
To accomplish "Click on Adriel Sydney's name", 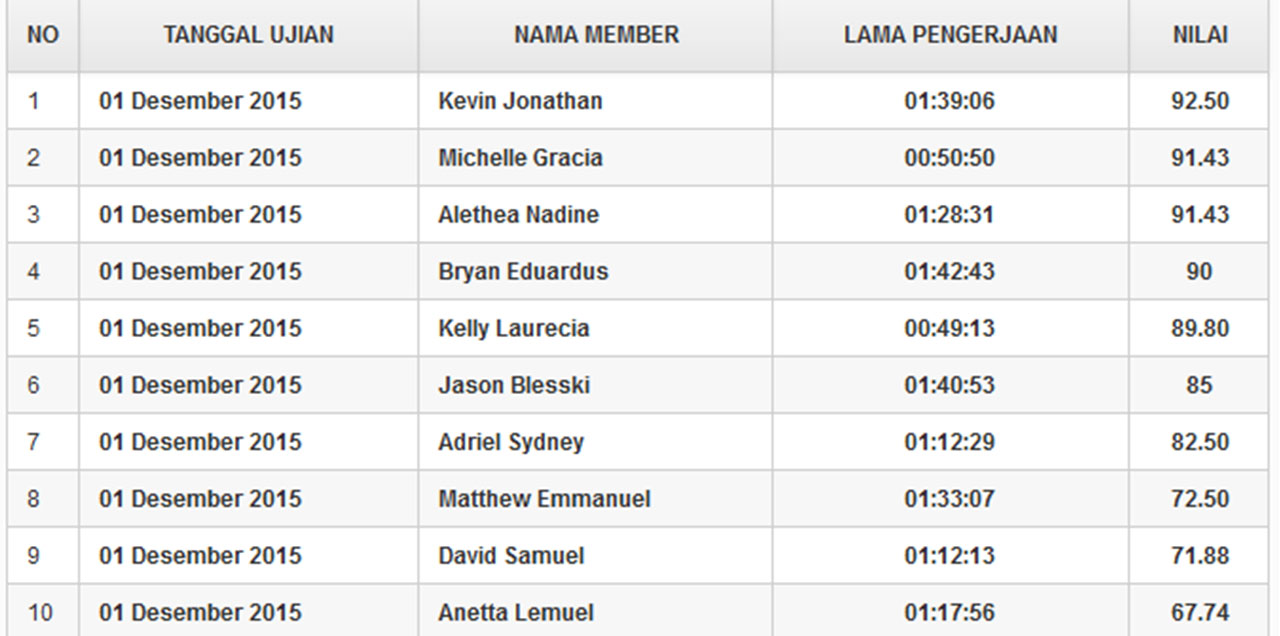I will coord(511,443).
